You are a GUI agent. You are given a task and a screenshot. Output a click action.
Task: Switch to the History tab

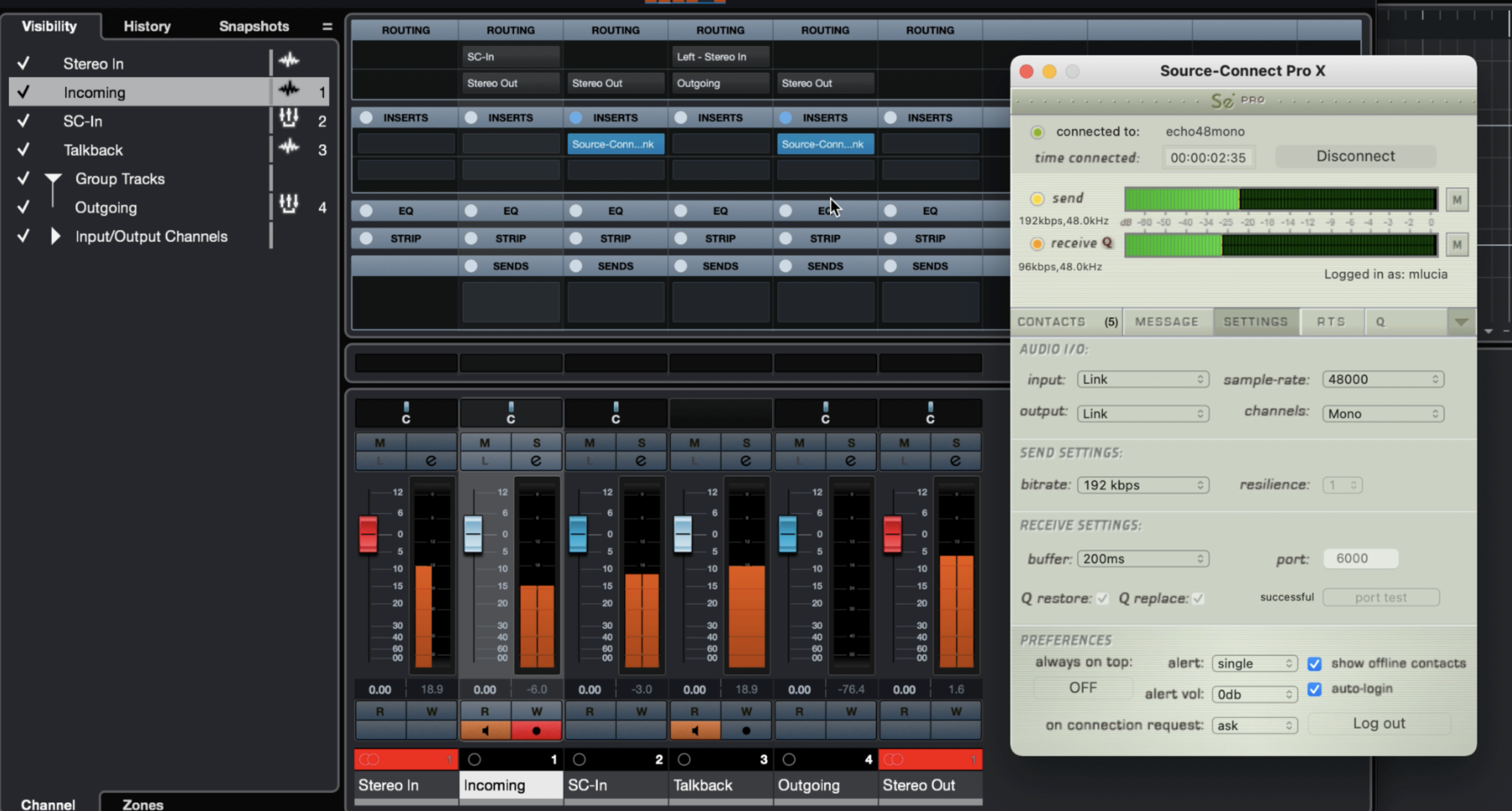tap(146, 27)
